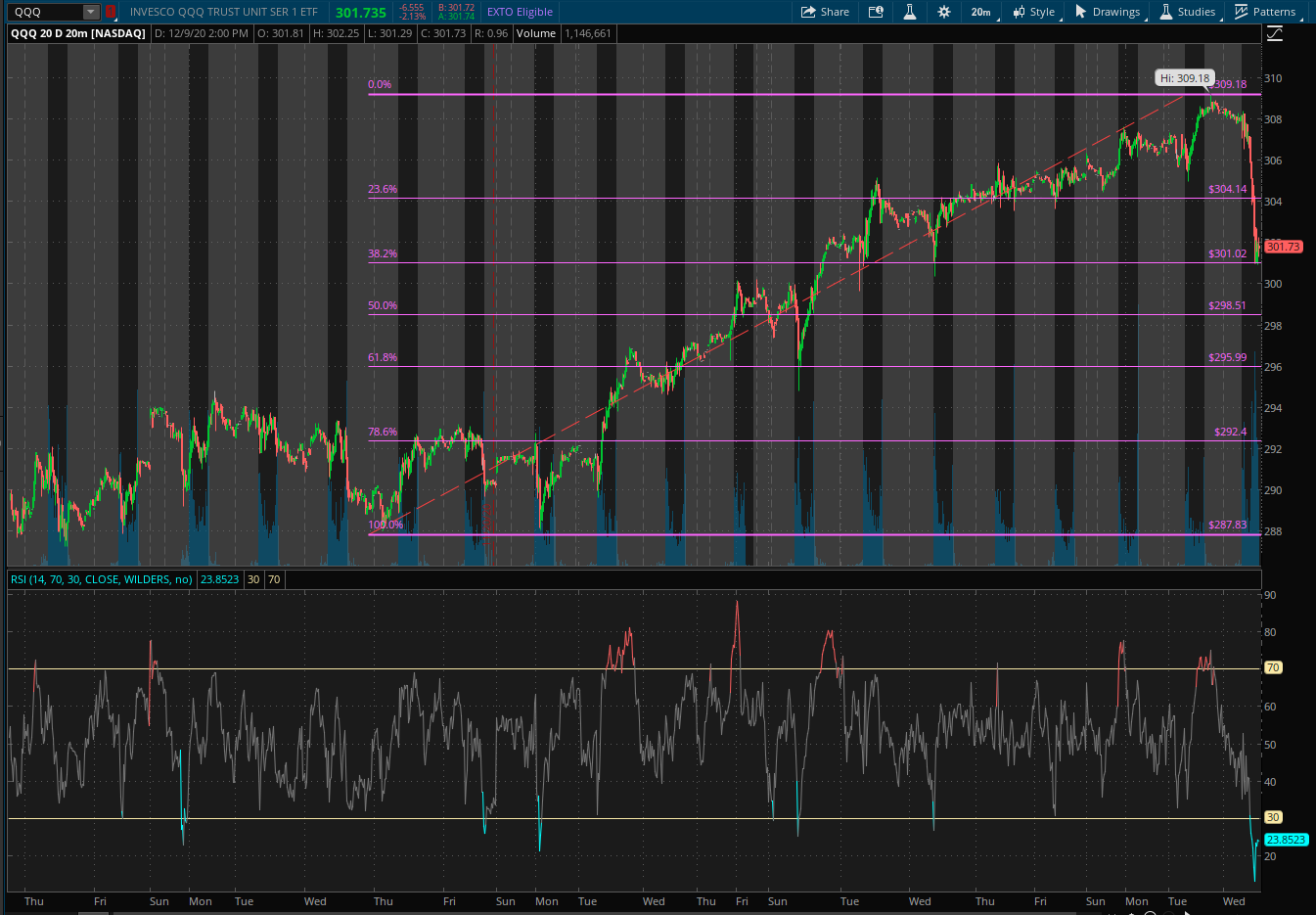Open the Drawings tools menu
The width and height of the screenshot is (1316, 915).
[x=1107, y=12]
